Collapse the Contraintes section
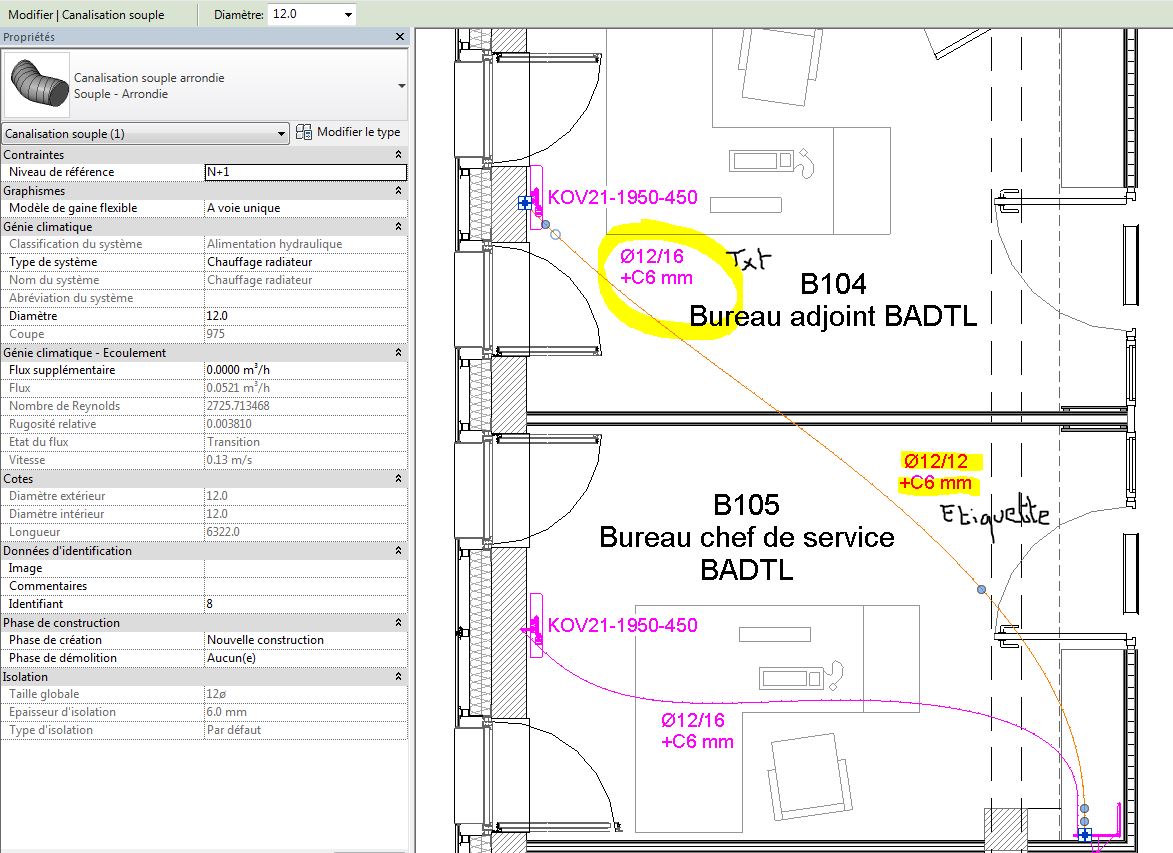The image size is (1173, 853). 399,155
